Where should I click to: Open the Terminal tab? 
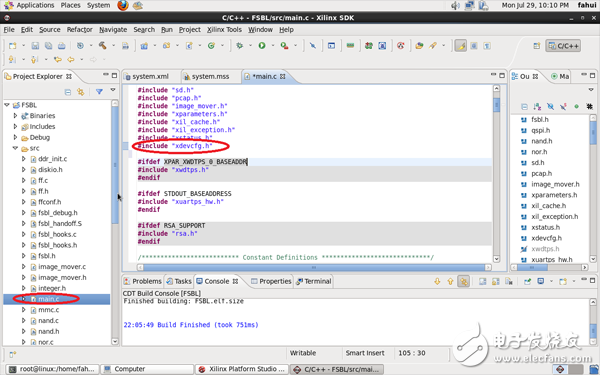tap(313, 281)
